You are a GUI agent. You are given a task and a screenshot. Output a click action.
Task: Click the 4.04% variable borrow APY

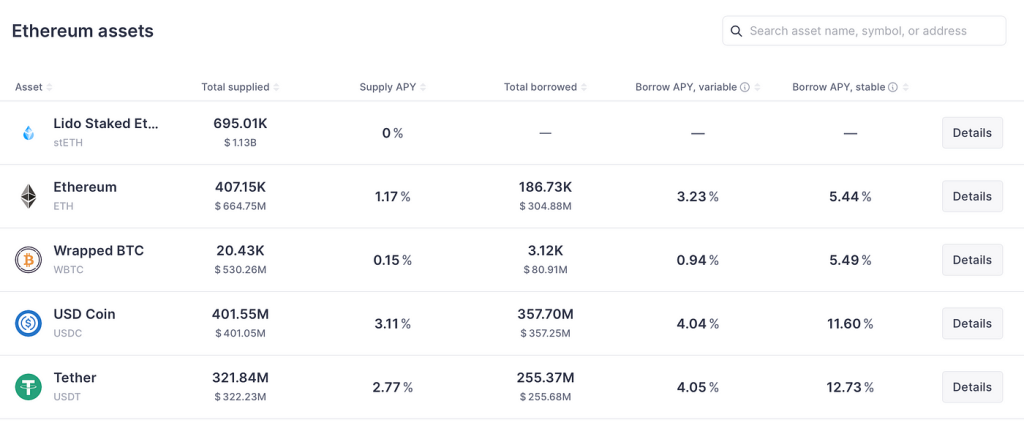click(697, 323)
